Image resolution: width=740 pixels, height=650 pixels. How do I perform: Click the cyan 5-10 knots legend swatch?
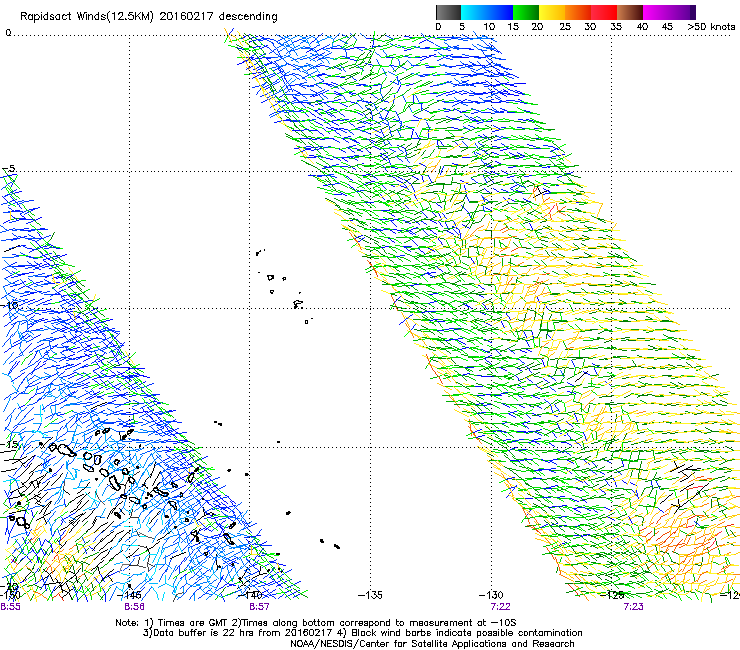click(x=474, y=12)
